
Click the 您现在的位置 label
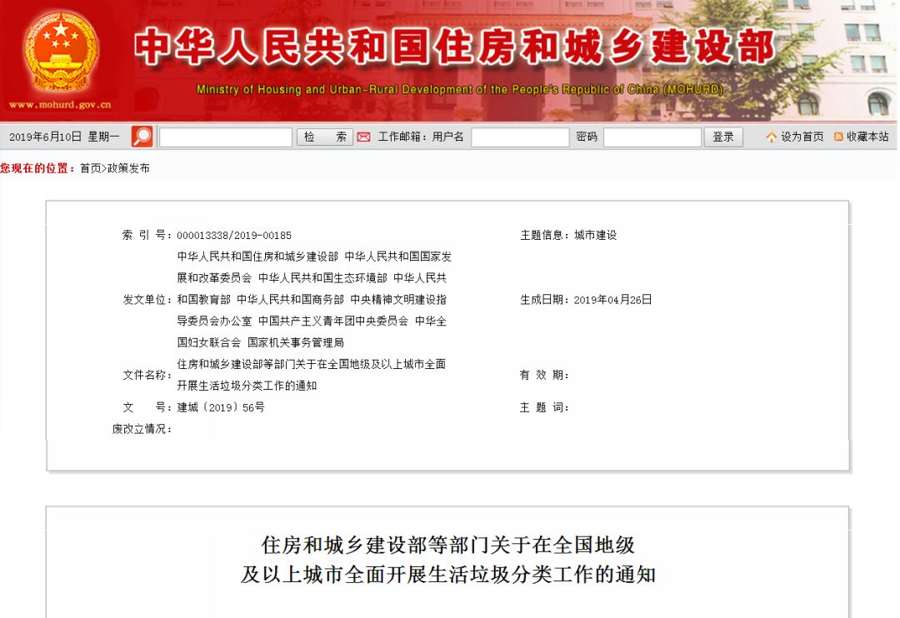click(37, 168)
